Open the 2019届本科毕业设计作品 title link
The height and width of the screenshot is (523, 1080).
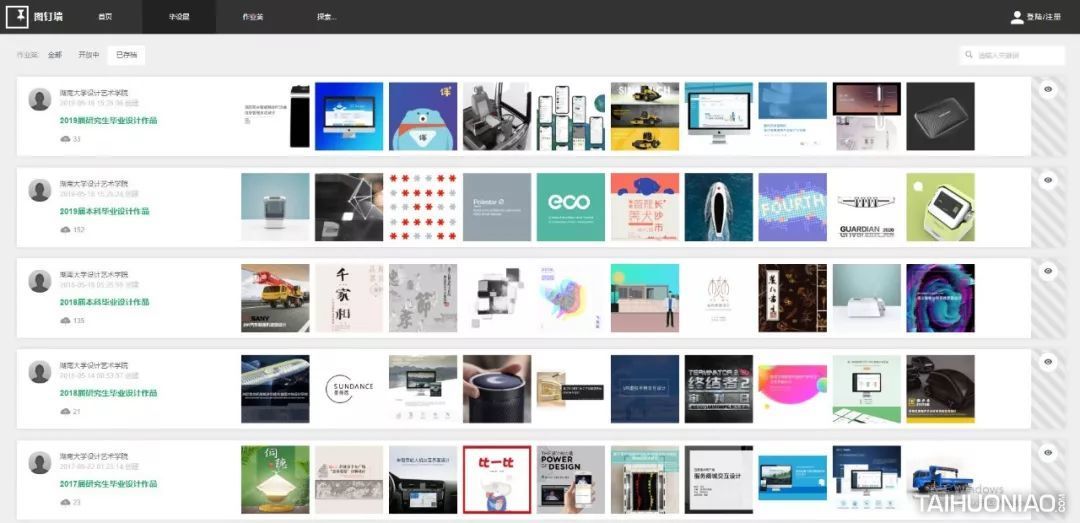104,212
